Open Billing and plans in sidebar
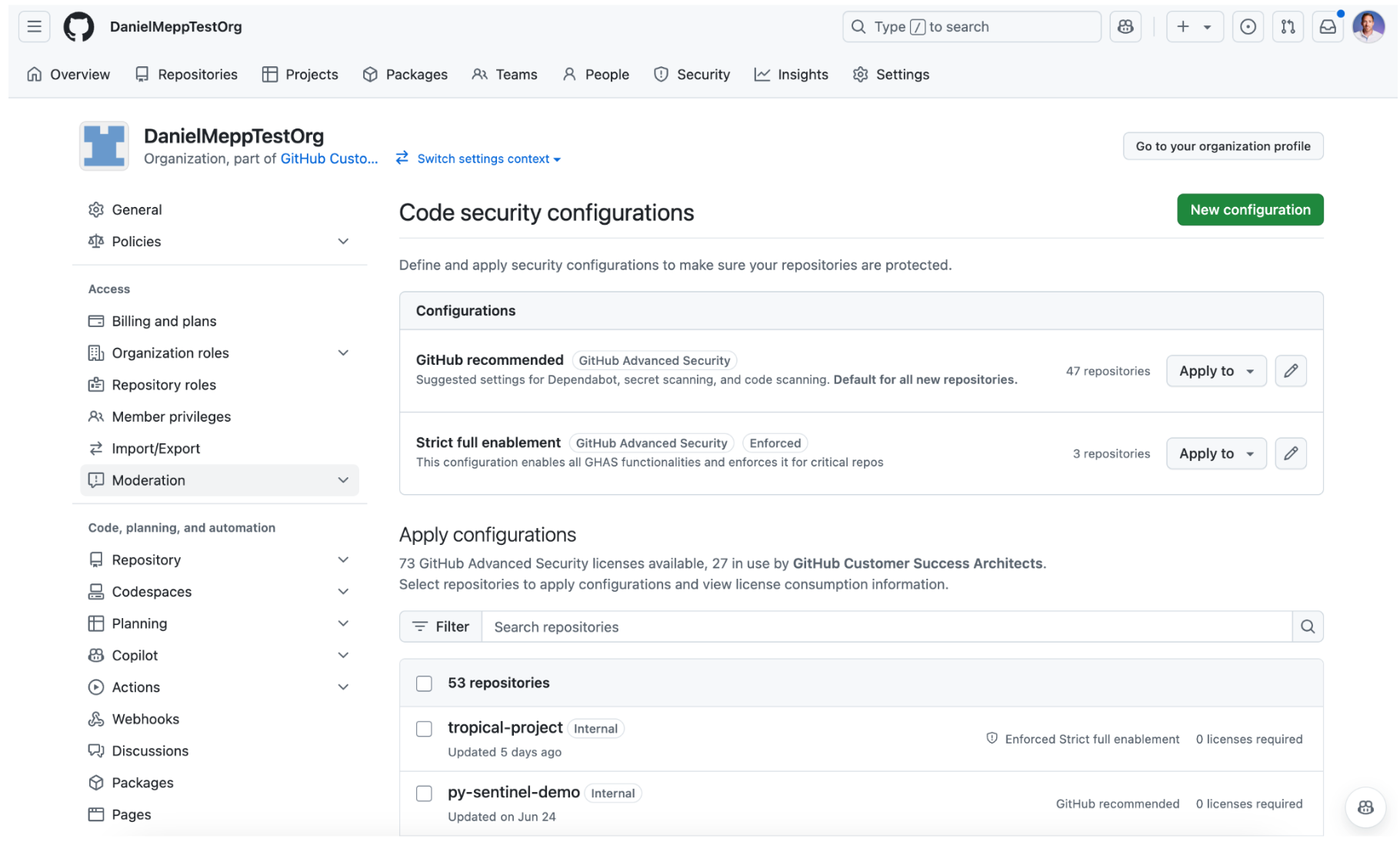The image size is (1400, 842). click(219, 321)
